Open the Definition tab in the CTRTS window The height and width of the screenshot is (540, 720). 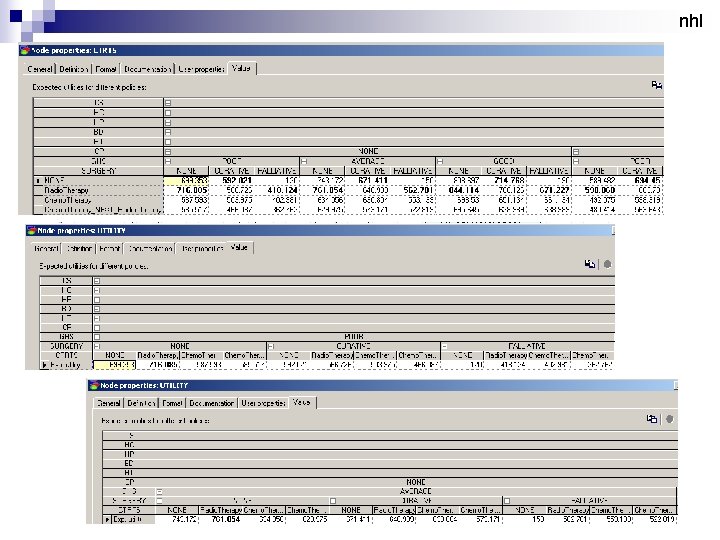coord(73,69)
